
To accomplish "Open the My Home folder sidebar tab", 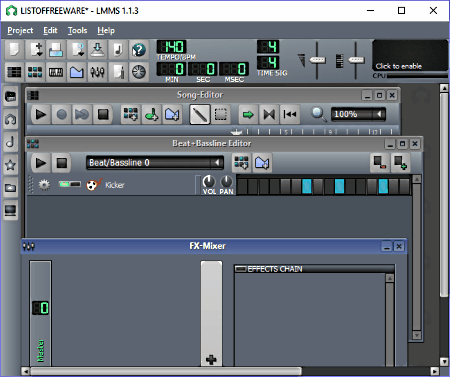I will tap(10, 187).
